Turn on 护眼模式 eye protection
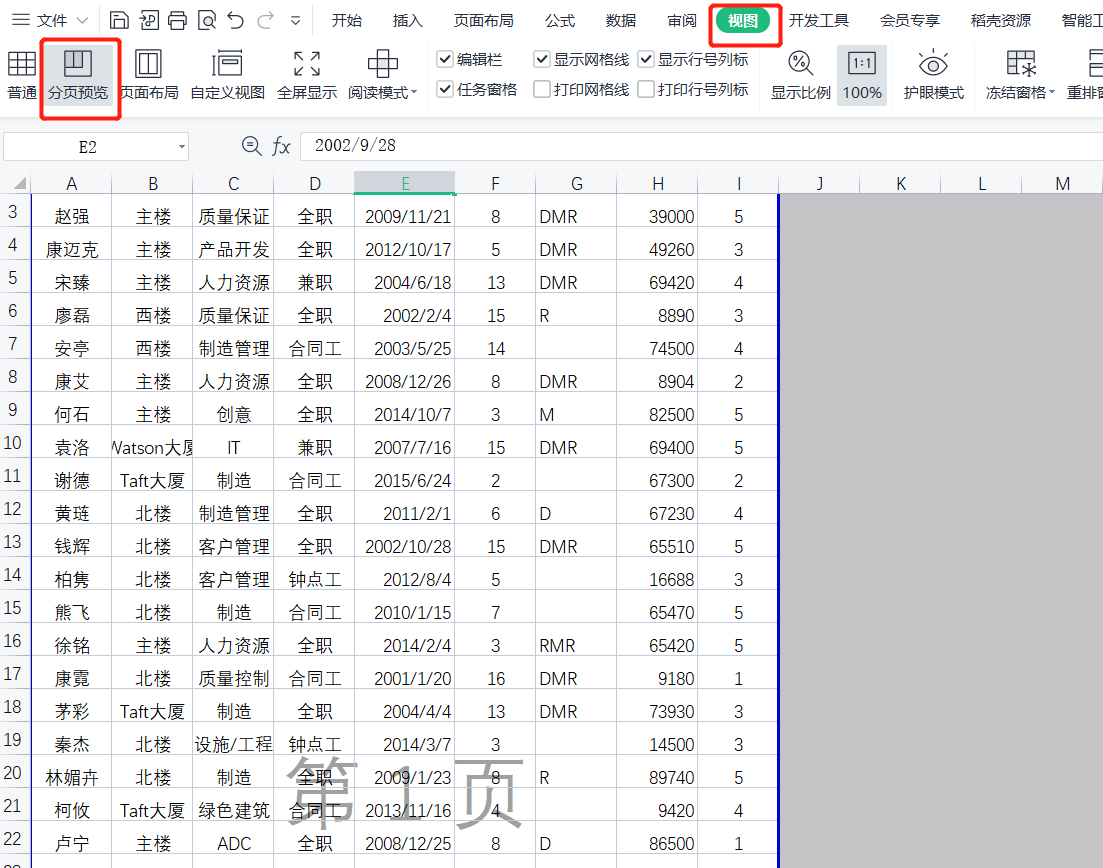Image resolution: width=1103 pixels, height=868 pixels. pyautogui.click(x=933, y=75)
